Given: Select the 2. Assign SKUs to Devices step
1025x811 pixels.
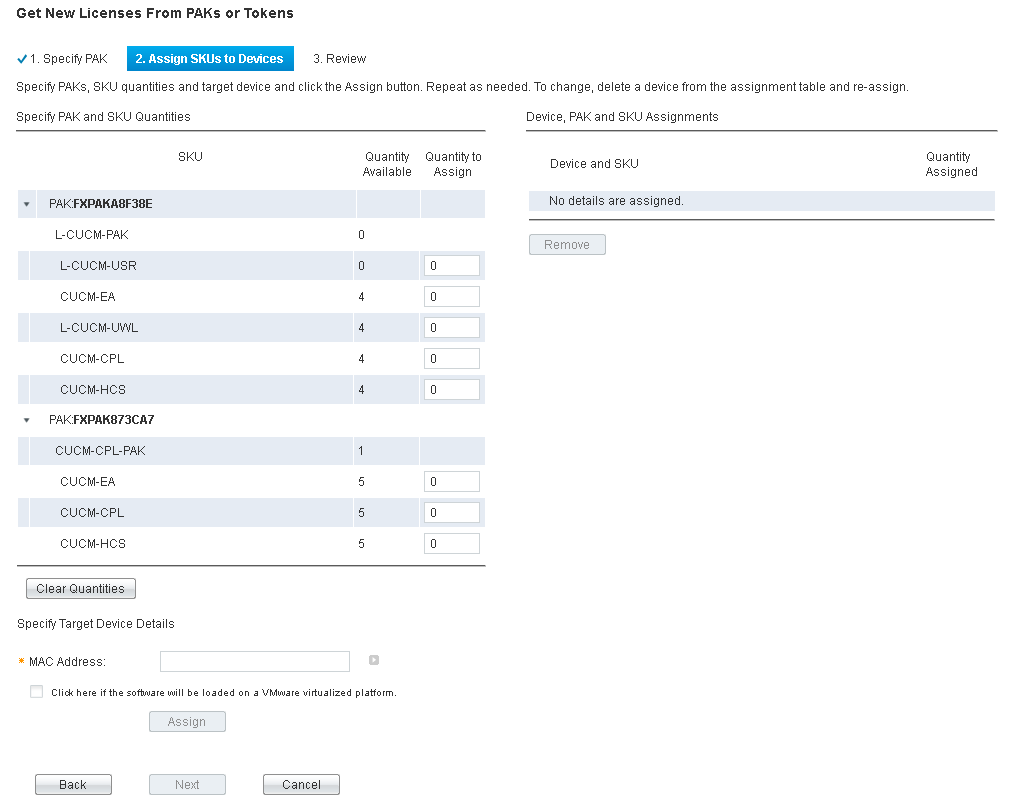Looking at the screenshot, I should click(x=209, y=59).
